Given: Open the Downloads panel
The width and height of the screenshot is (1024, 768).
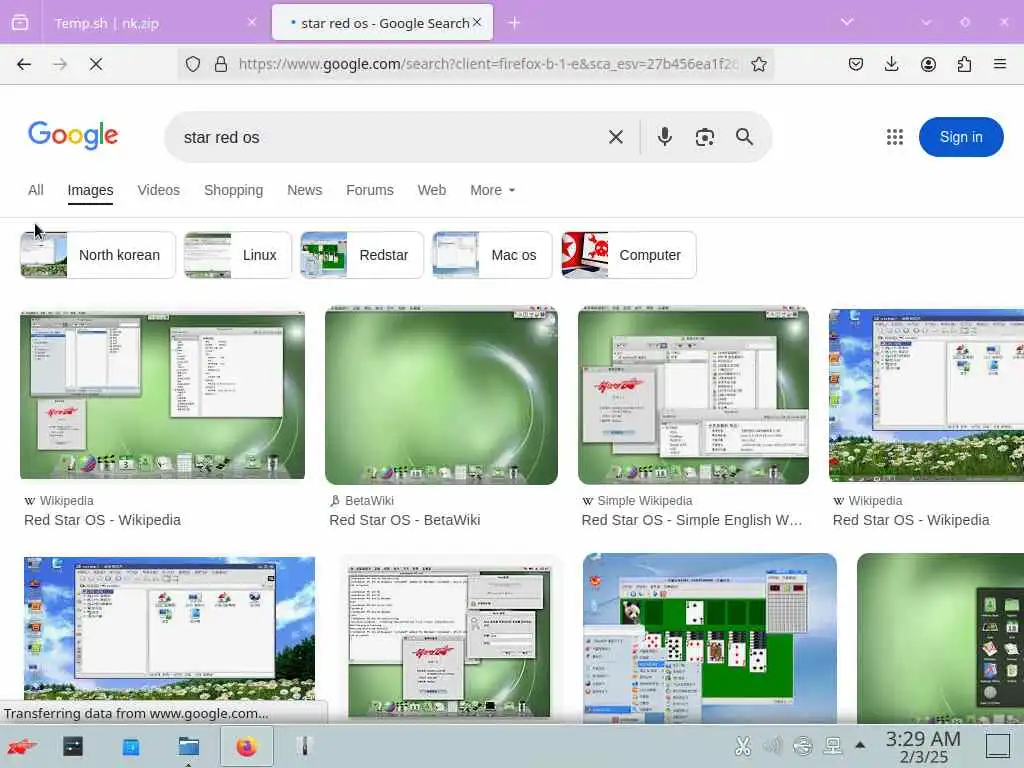Looking at the screenshot, I should [x=891, y=64].
